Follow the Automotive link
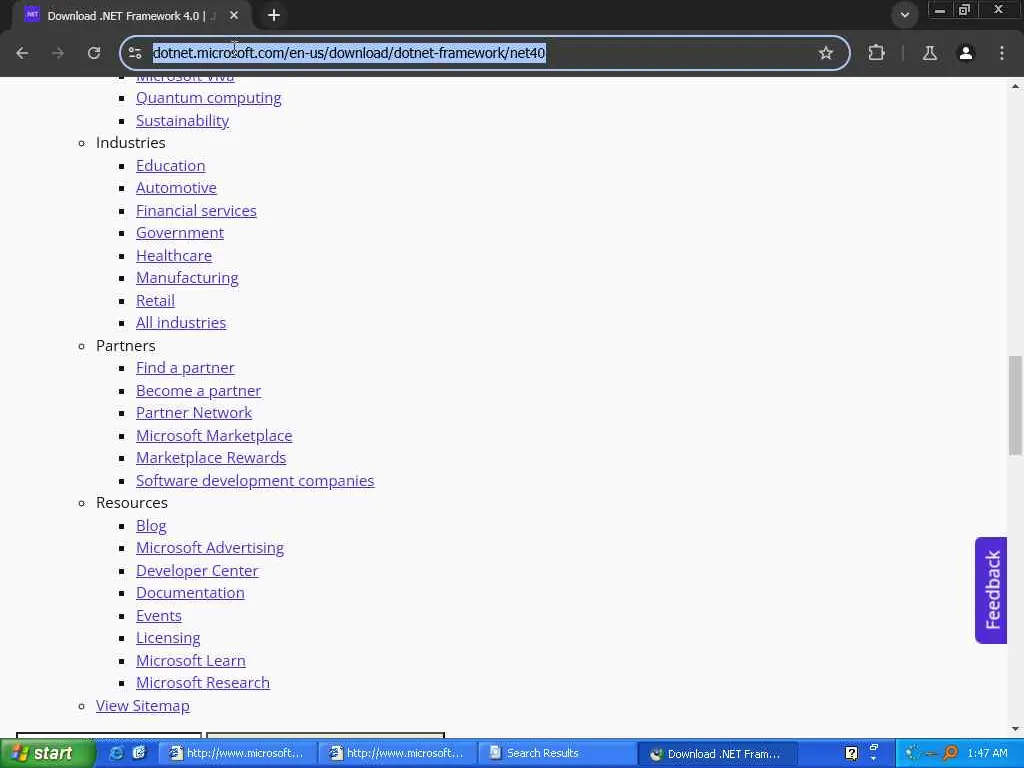This screenshot has height=768, width=1024. (x=176, y=188)
